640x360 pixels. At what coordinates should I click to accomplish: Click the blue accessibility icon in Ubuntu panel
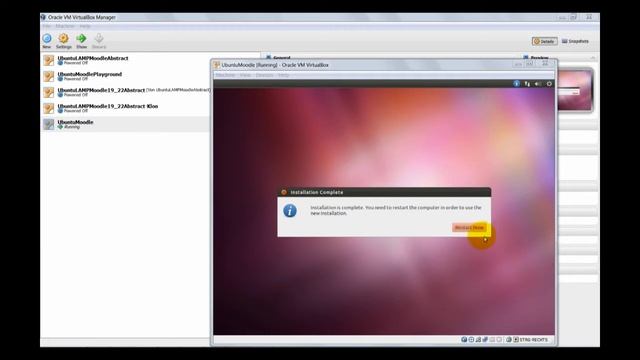(516, 83)
